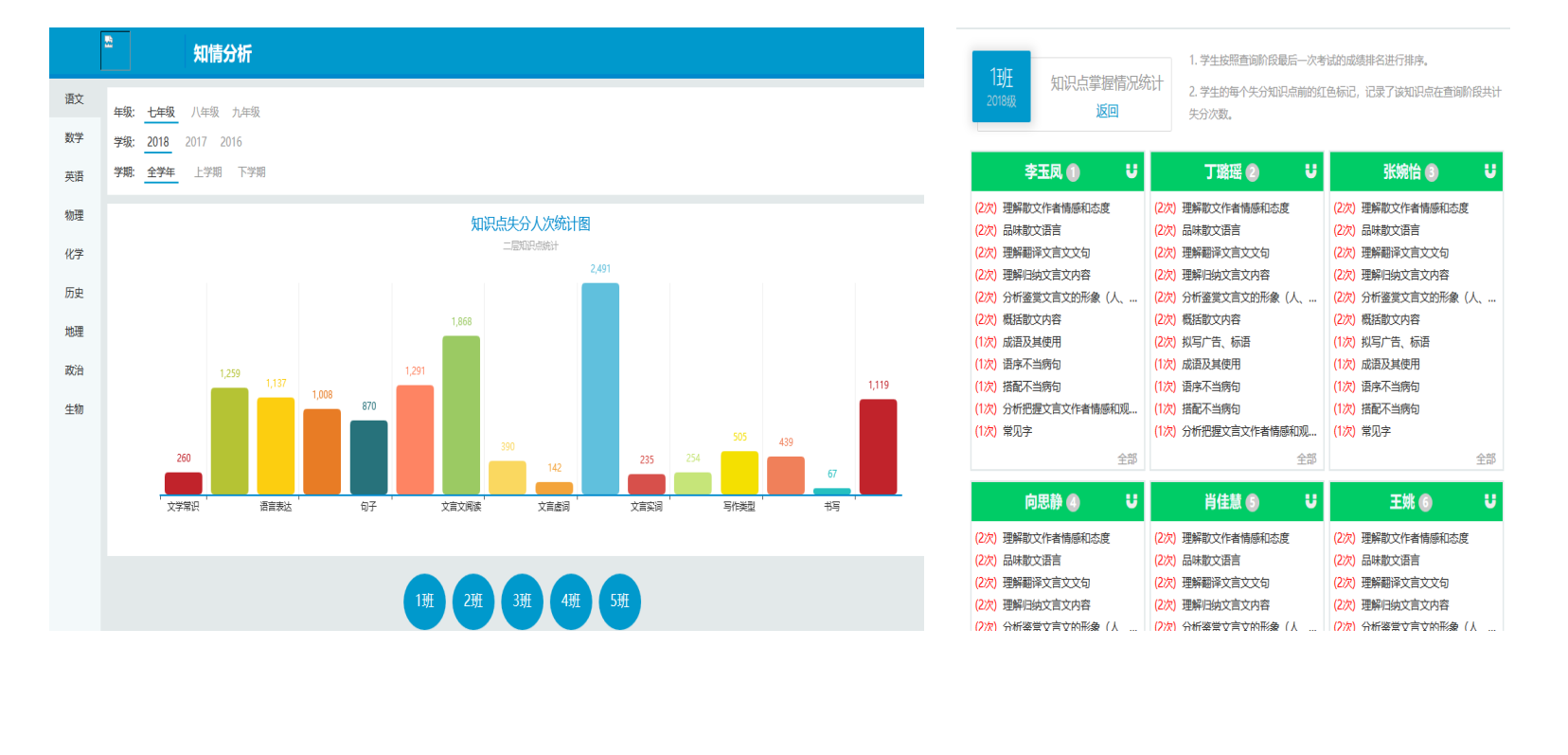The image size is (1568, 755).
Task: Click the yellow bar labeled 1,137
Action: pos(276,446)
